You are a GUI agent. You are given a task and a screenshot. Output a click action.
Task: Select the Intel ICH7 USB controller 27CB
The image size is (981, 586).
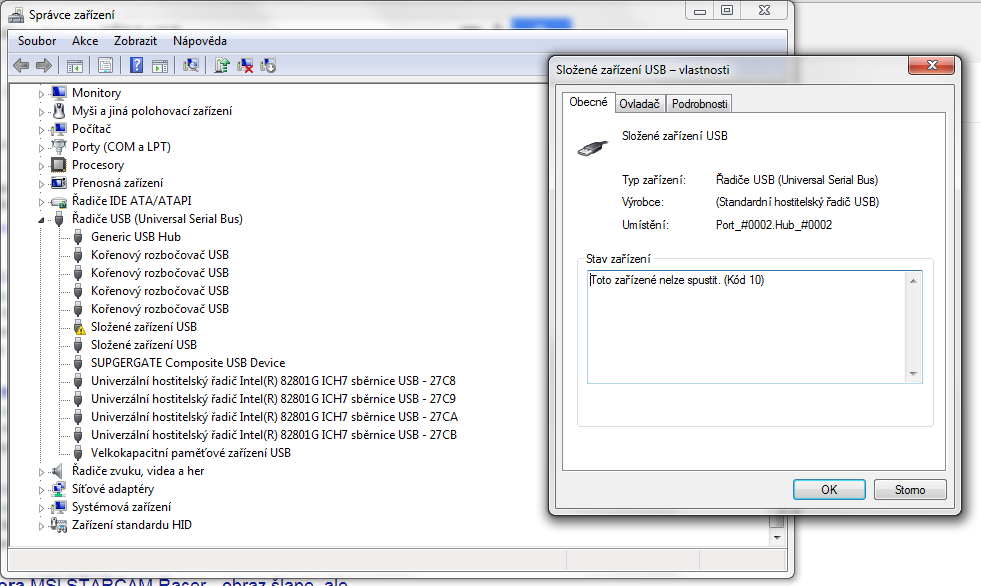coord(273,435)
